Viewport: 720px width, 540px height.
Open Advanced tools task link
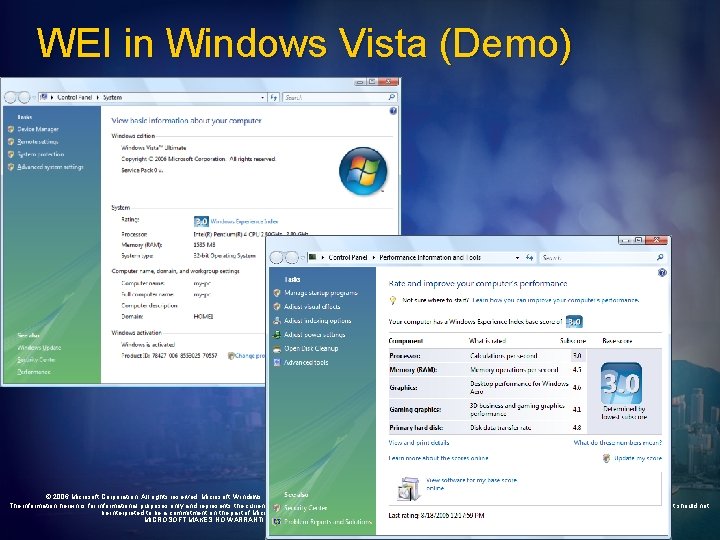pos(306,363)
